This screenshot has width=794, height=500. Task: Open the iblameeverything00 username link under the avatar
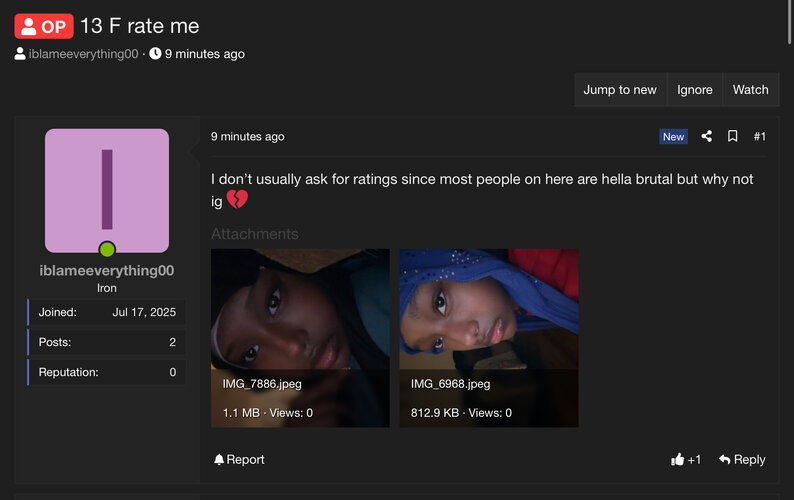pos(107,271)
